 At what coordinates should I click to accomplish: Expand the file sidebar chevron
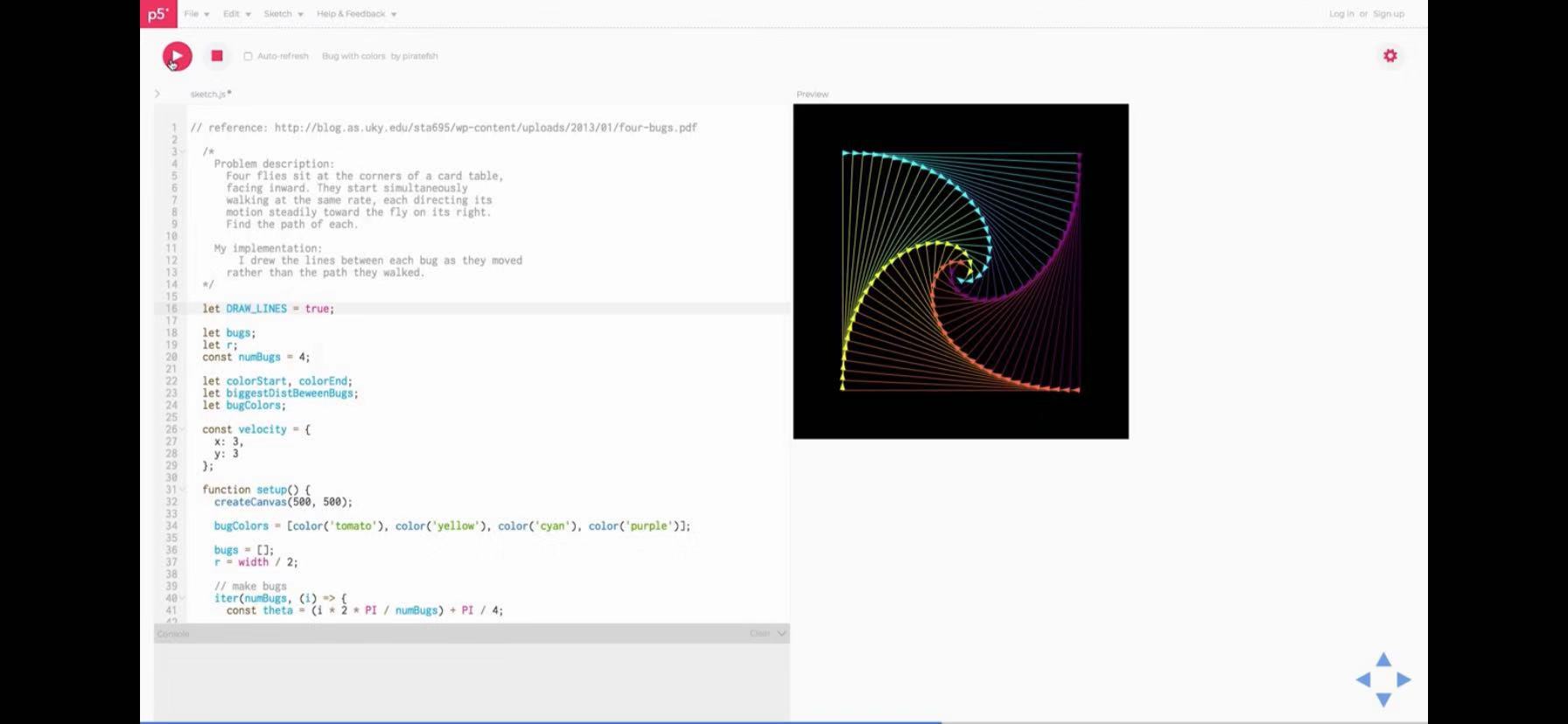pyautogui.click(x=157, y=94)
